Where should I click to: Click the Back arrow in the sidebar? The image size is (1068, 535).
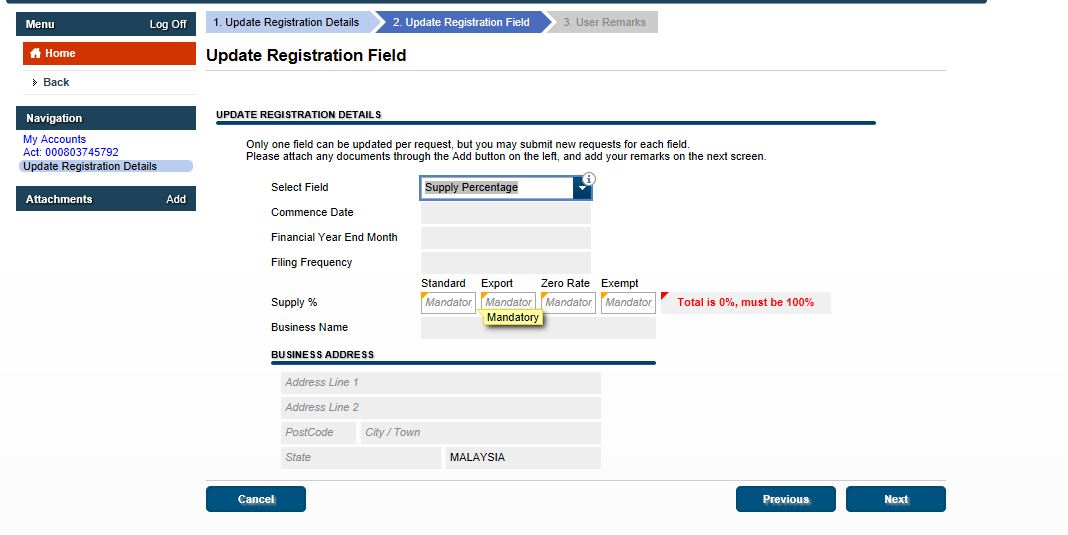[35, 82]
